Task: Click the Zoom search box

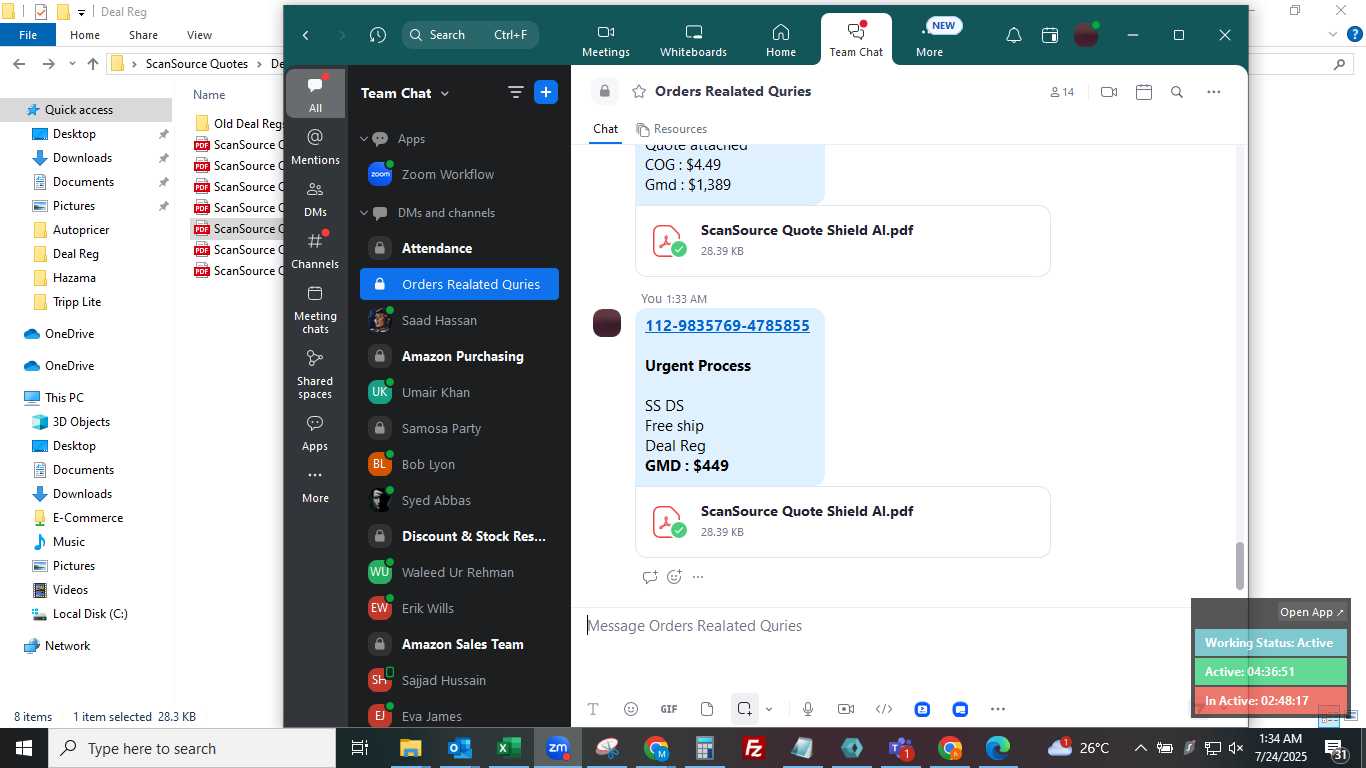Action: click(470, 35)
